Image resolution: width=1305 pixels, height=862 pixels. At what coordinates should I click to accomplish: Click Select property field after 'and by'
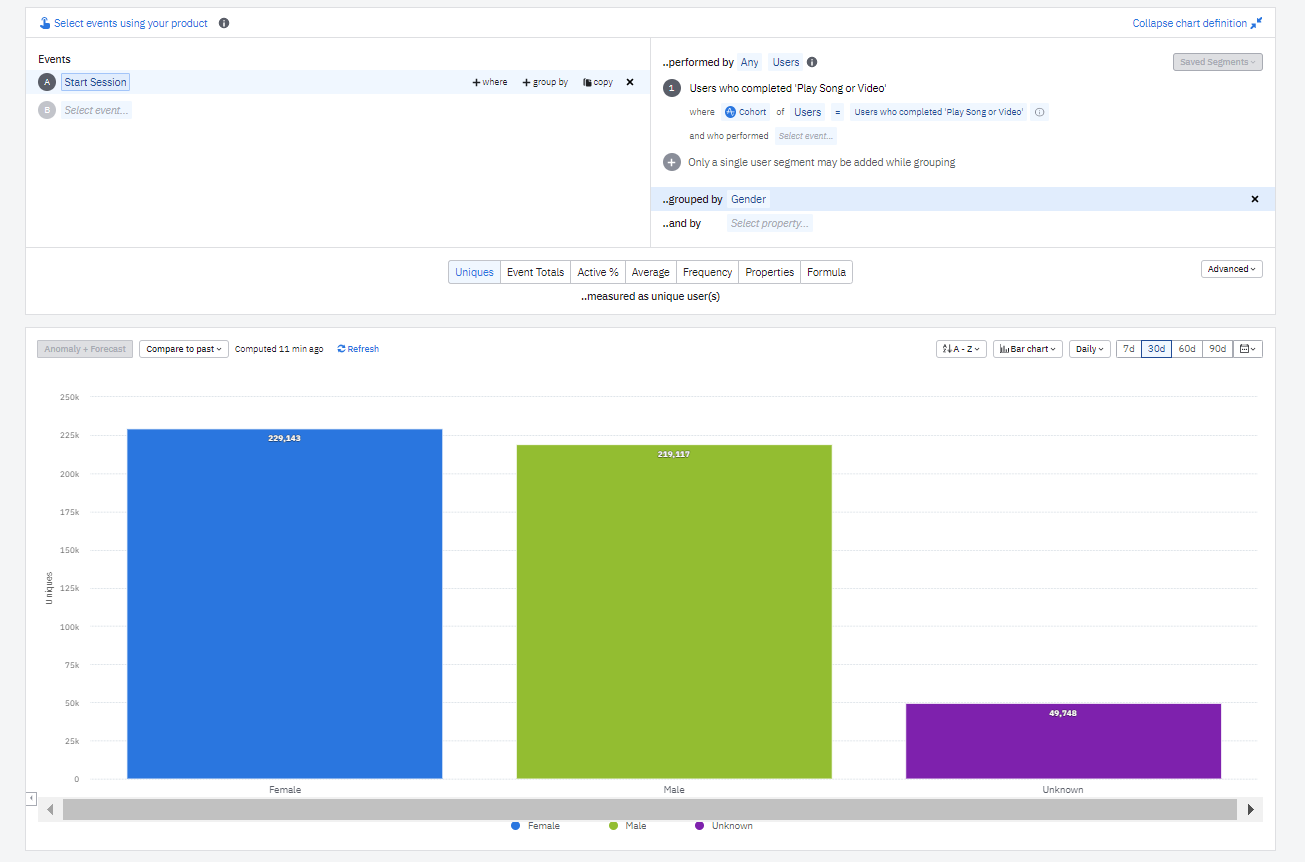tap(770, 223)
